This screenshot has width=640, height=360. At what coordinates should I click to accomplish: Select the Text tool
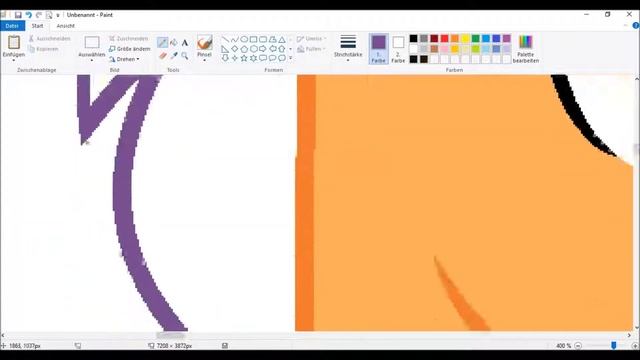pyautogui.click(x=185, y=42)
